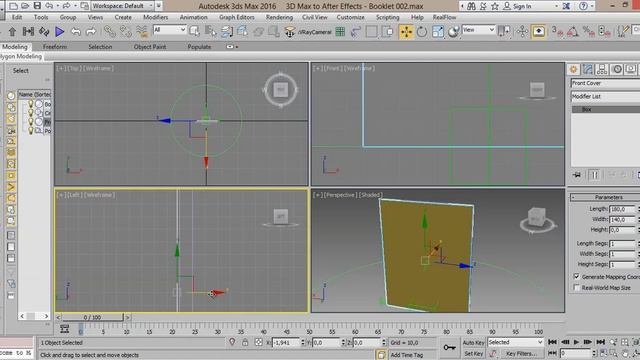This screenshot has width=640, height=360.
Task: Toggle Generate Mapping Coords checkbox
Action: 576,276
